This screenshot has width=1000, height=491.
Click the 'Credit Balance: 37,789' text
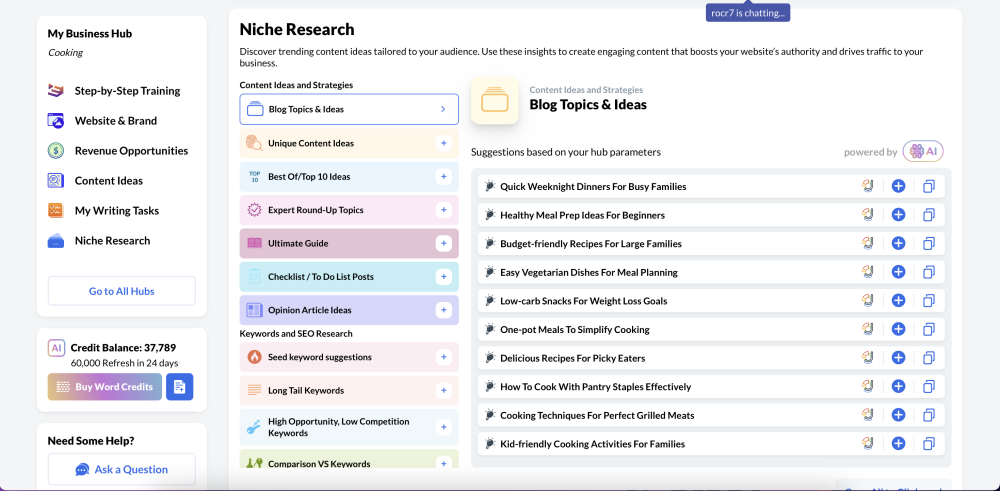point(123,348)
